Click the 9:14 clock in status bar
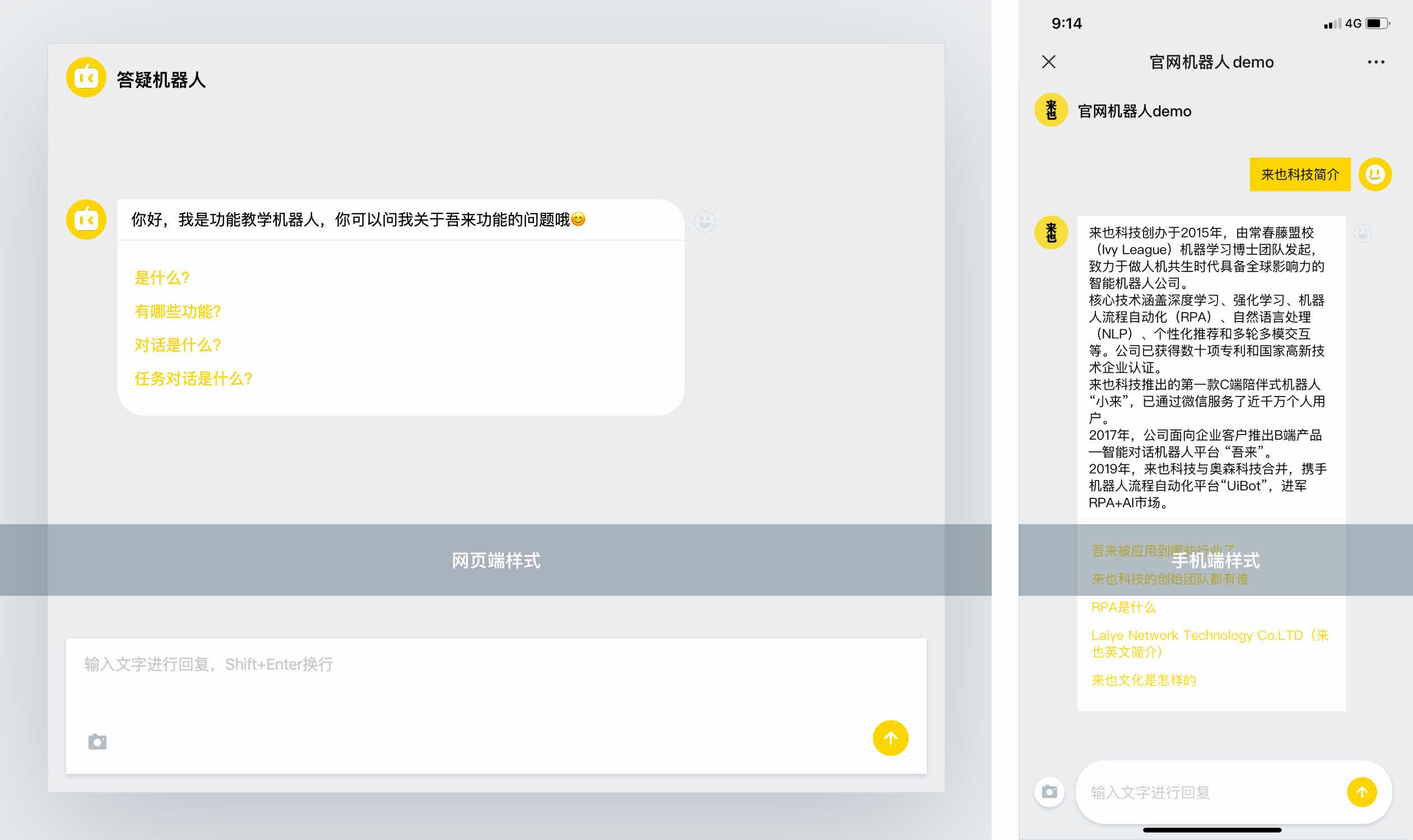Image resolution: width=1413 pixels, height=840 pixels. [x=1066, y=23]
